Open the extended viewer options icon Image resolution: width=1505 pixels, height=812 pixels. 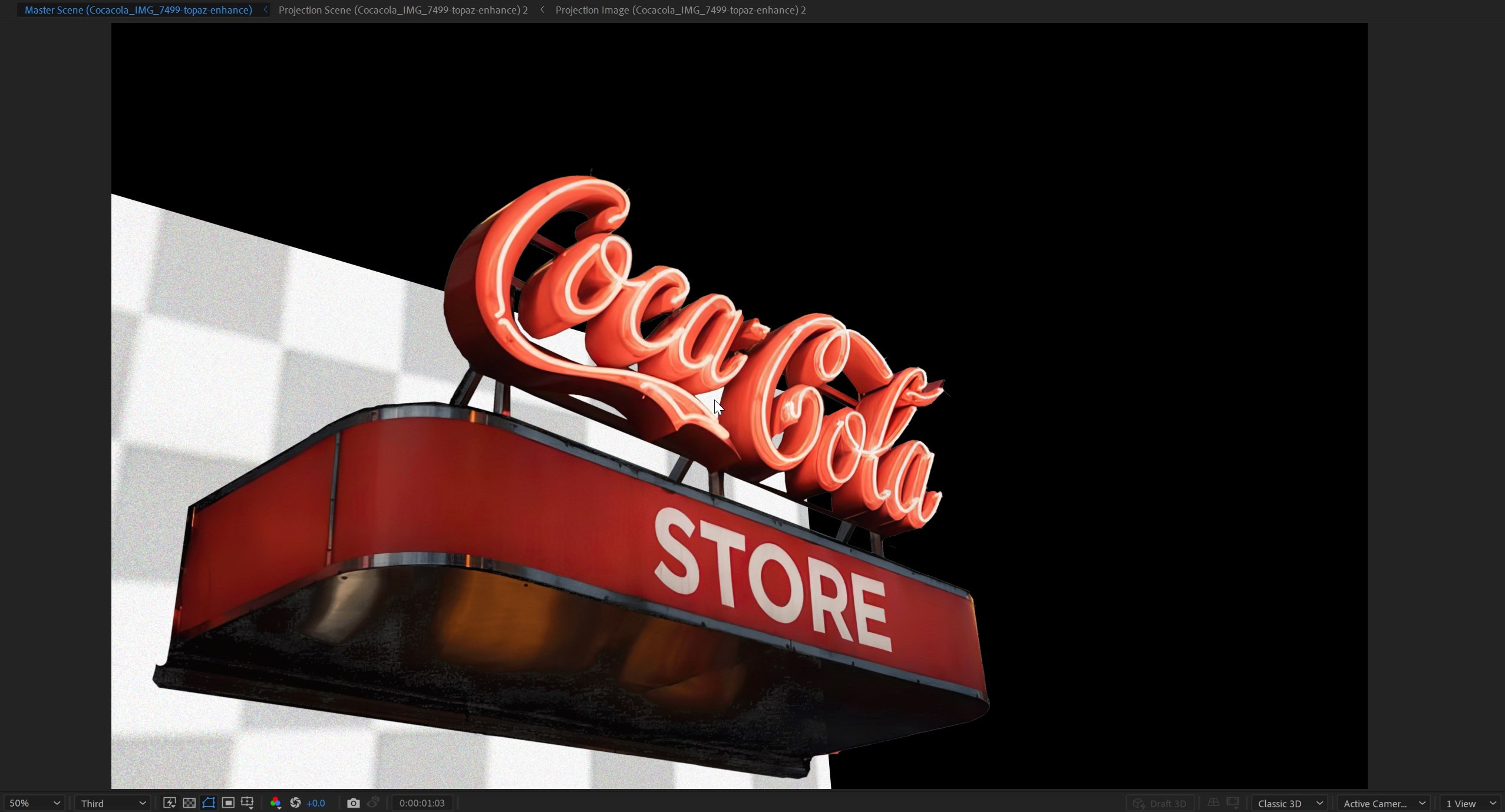tap(1232, 803)
